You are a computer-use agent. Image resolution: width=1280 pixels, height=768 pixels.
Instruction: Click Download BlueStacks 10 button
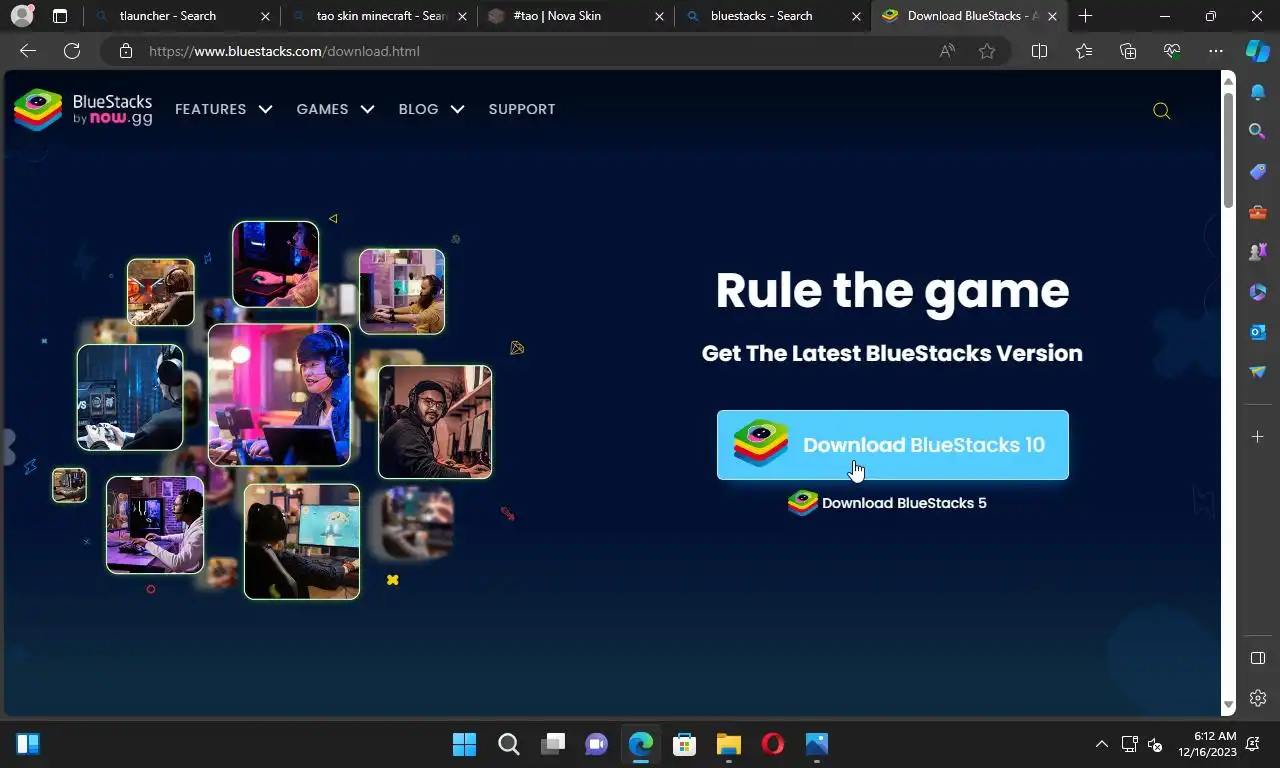(892, 445)
